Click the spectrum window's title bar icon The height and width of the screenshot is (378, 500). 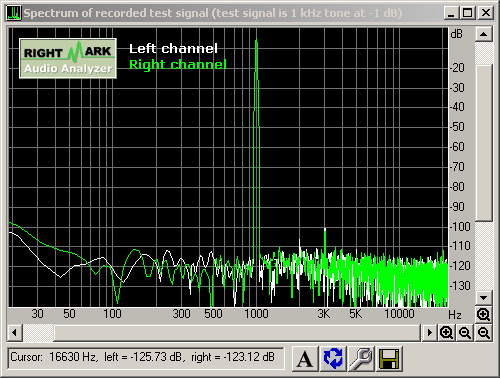tap(14, 13)
